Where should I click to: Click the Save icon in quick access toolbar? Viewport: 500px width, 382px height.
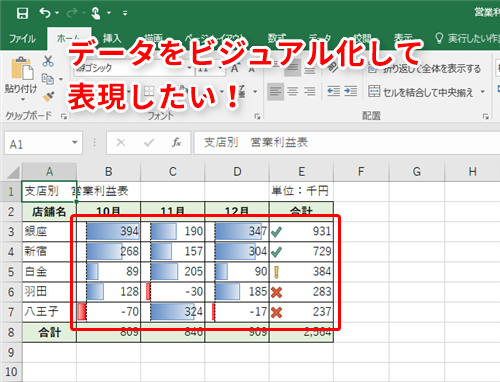(22, 13)
